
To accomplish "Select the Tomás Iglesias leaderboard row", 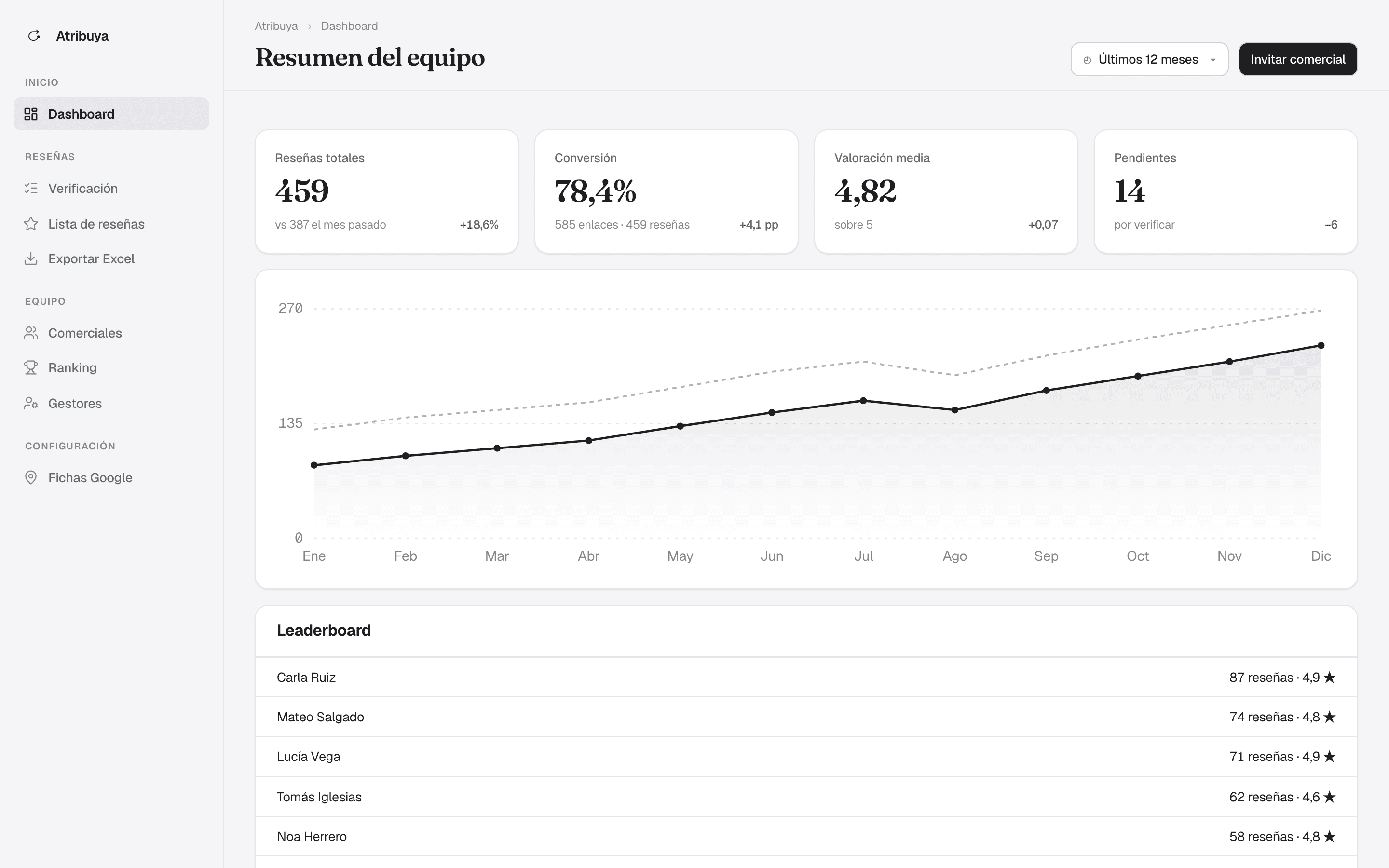I will (x=806, y=797).
